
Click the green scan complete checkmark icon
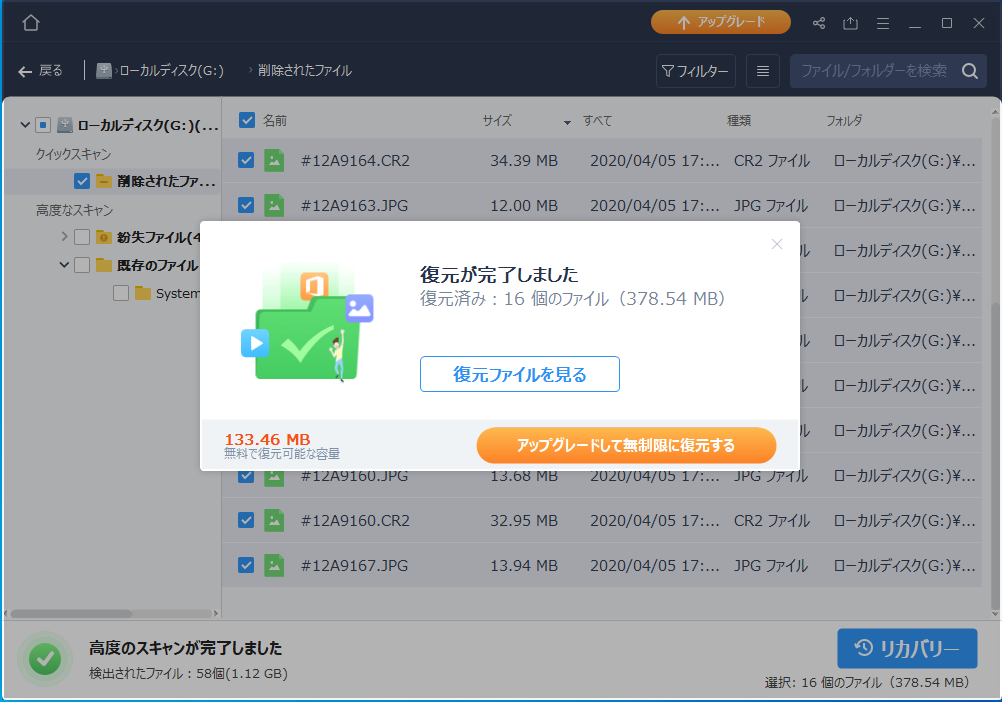[45, 658]
